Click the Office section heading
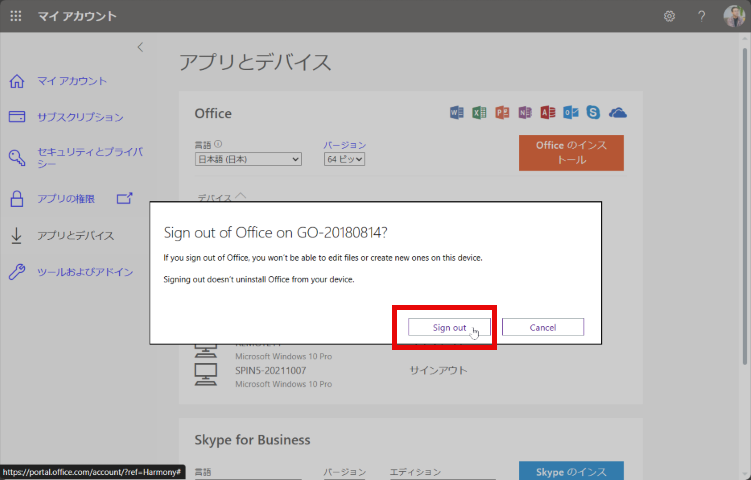Viewport: 751px width, 480px height. (x=213, y=114)
